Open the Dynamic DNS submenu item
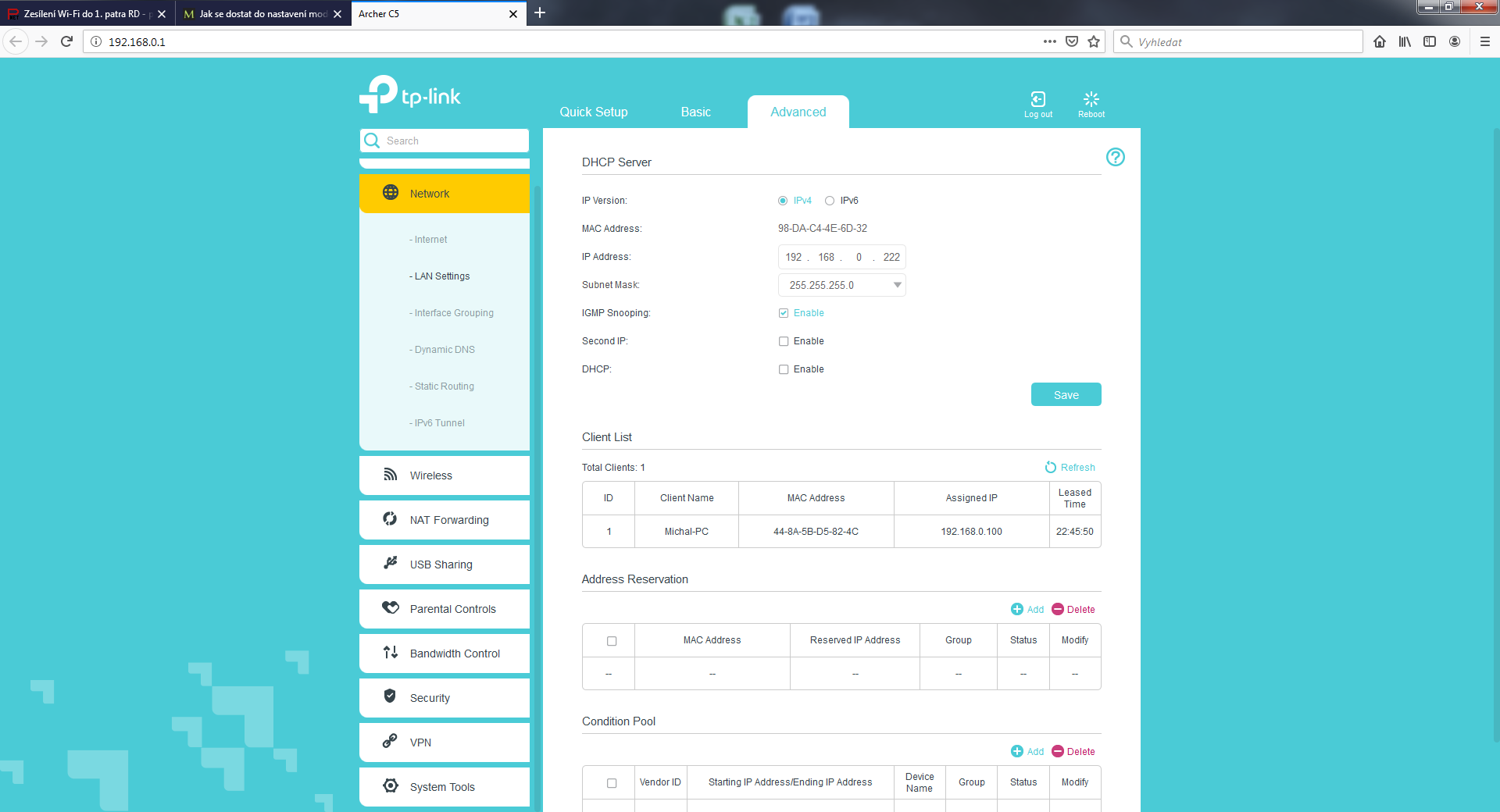This screenshot has width=1500, height=812. (x=442, y=350)
